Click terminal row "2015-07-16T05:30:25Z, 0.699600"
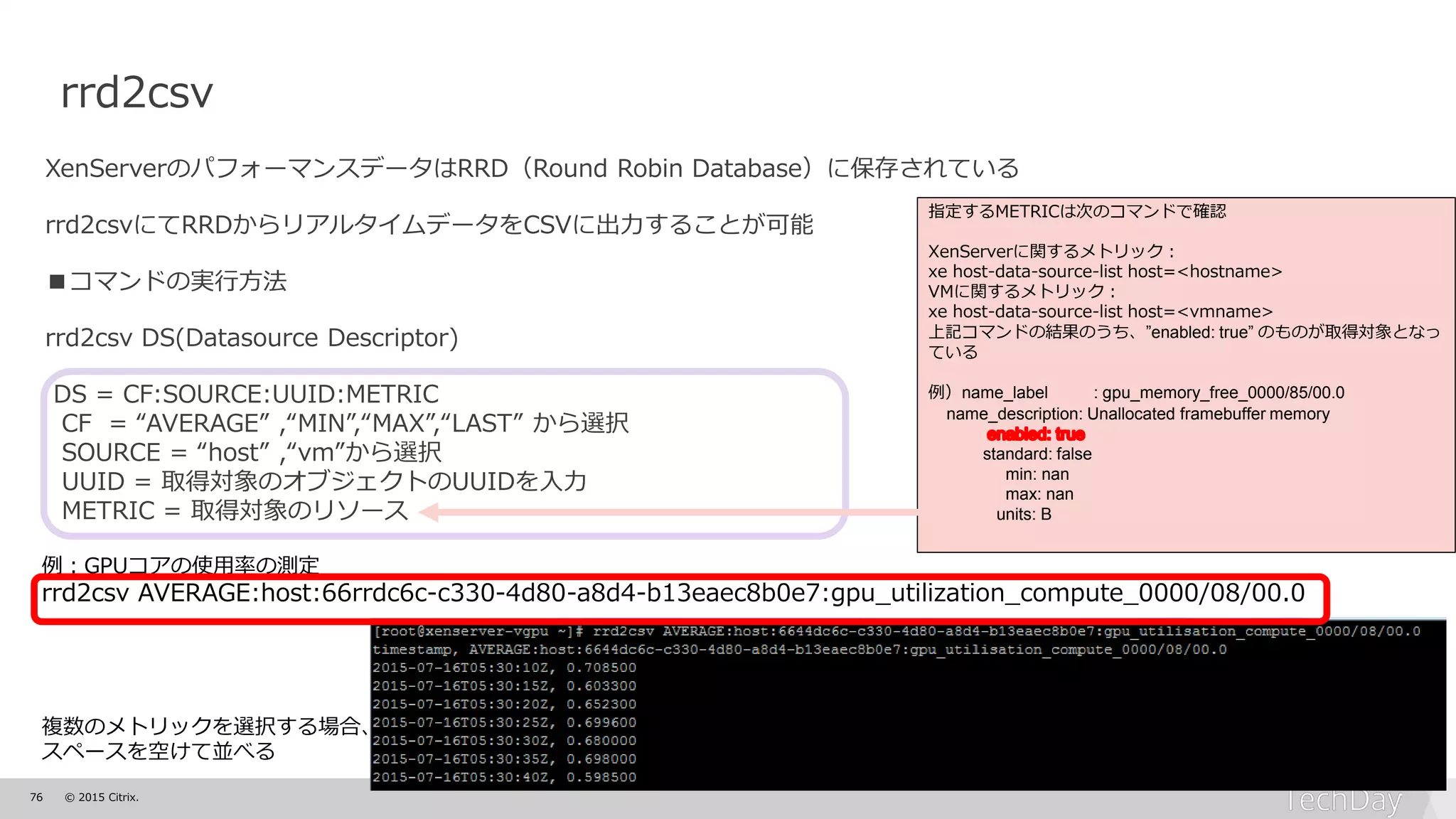The height and width of the screenshot is (819, 1456). point(504,722)
